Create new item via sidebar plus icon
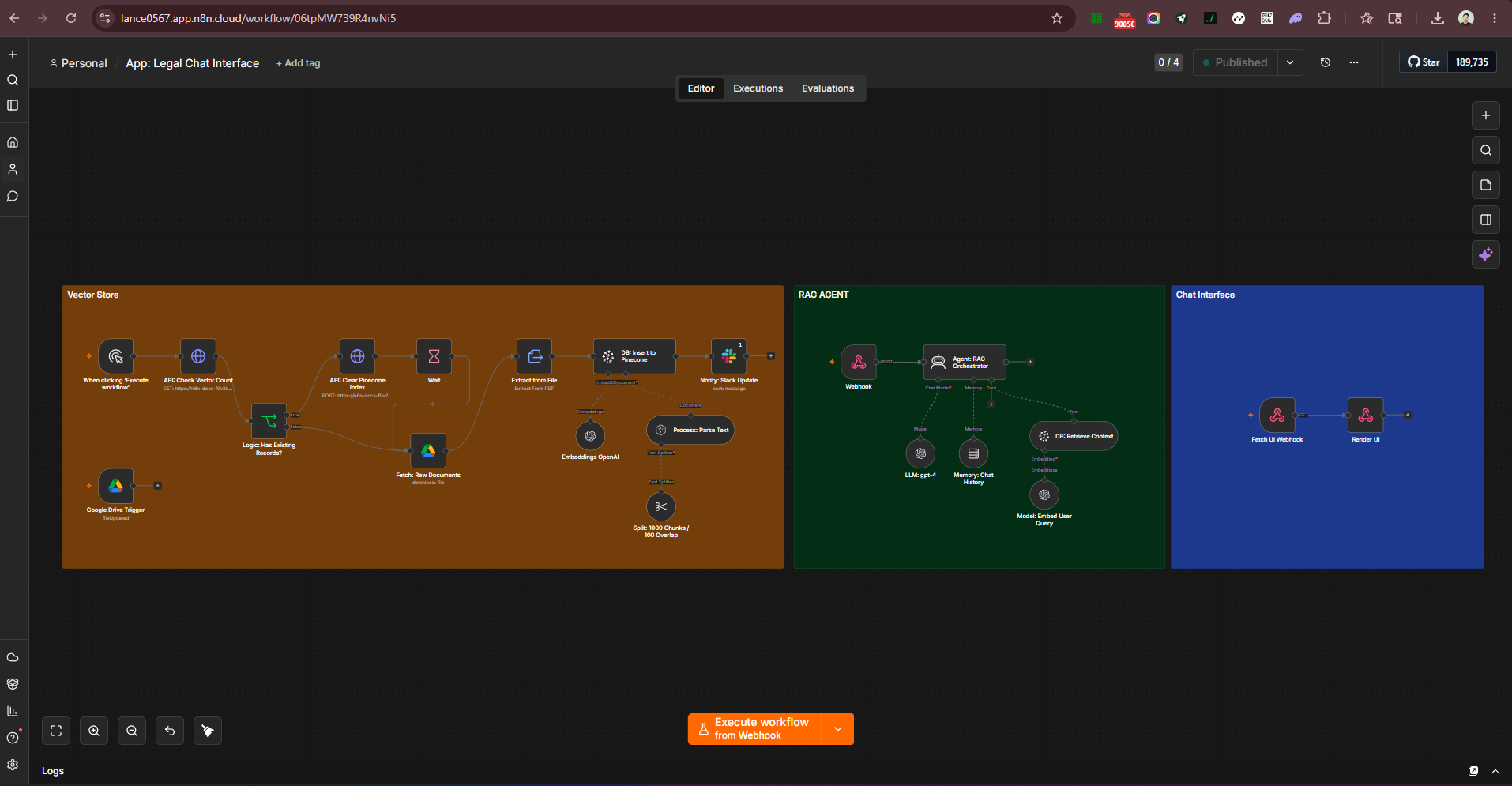The height and width of the screenshot is (786, 1512). (13, 55)
